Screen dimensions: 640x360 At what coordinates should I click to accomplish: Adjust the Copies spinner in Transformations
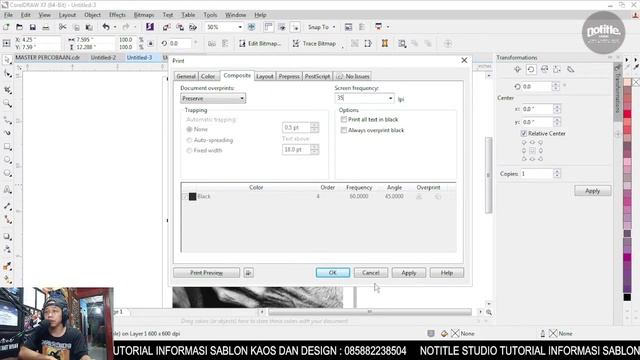tap(557, 174)
